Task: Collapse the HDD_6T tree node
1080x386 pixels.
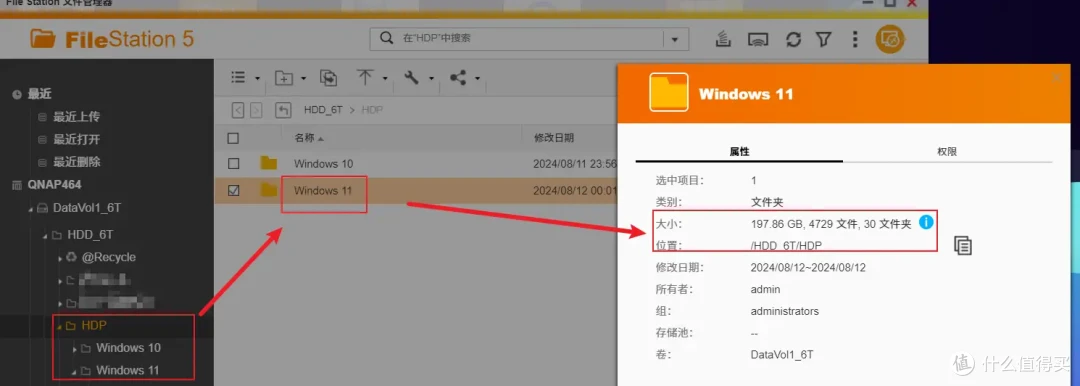Action: tap(45, 235)
